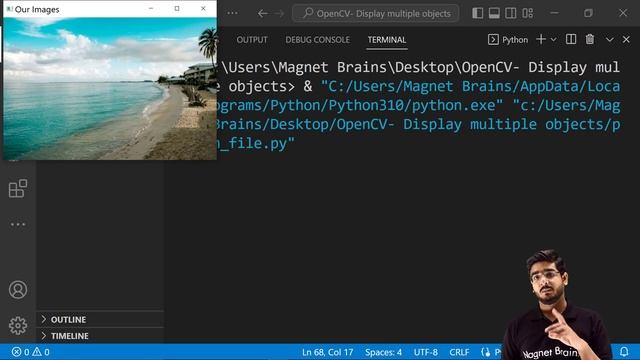Toggle the primary side bar layout icon
Viewport: 640px width, 360px height.
pyautogui.click(x=478, y=13)
